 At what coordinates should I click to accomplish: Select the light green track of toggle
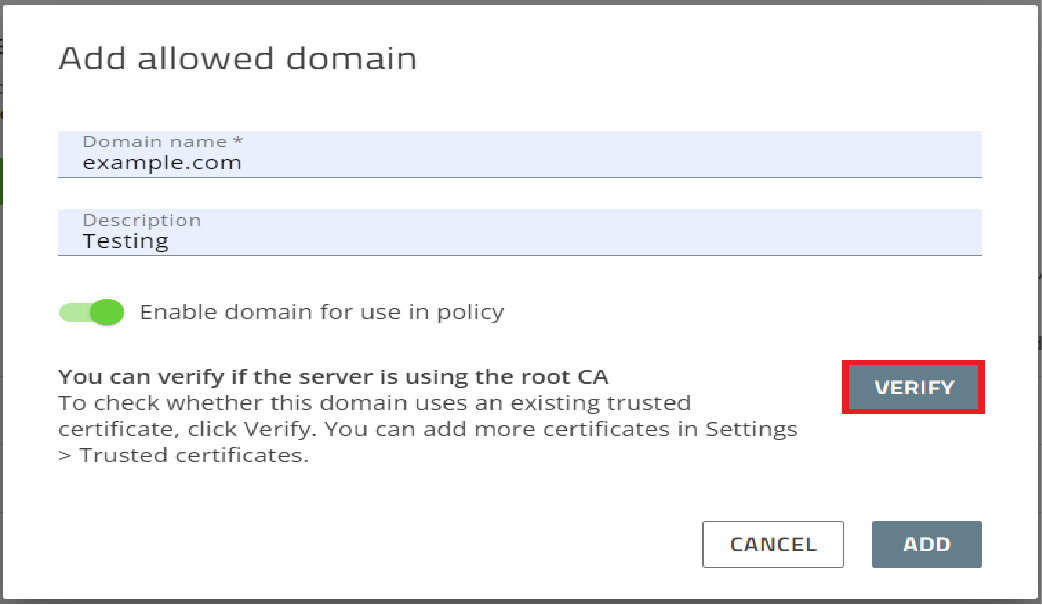point(73,312)
